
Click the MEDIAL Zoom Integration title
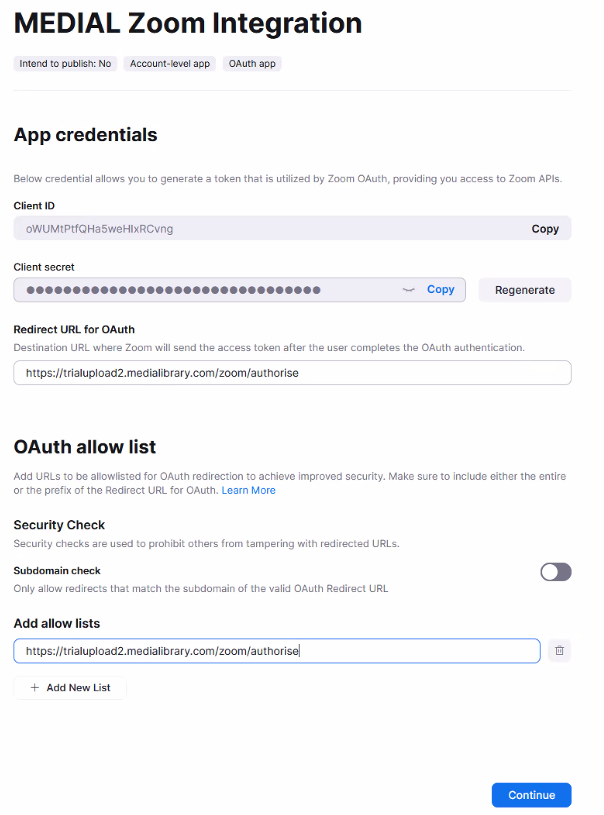tap(188, 23)
